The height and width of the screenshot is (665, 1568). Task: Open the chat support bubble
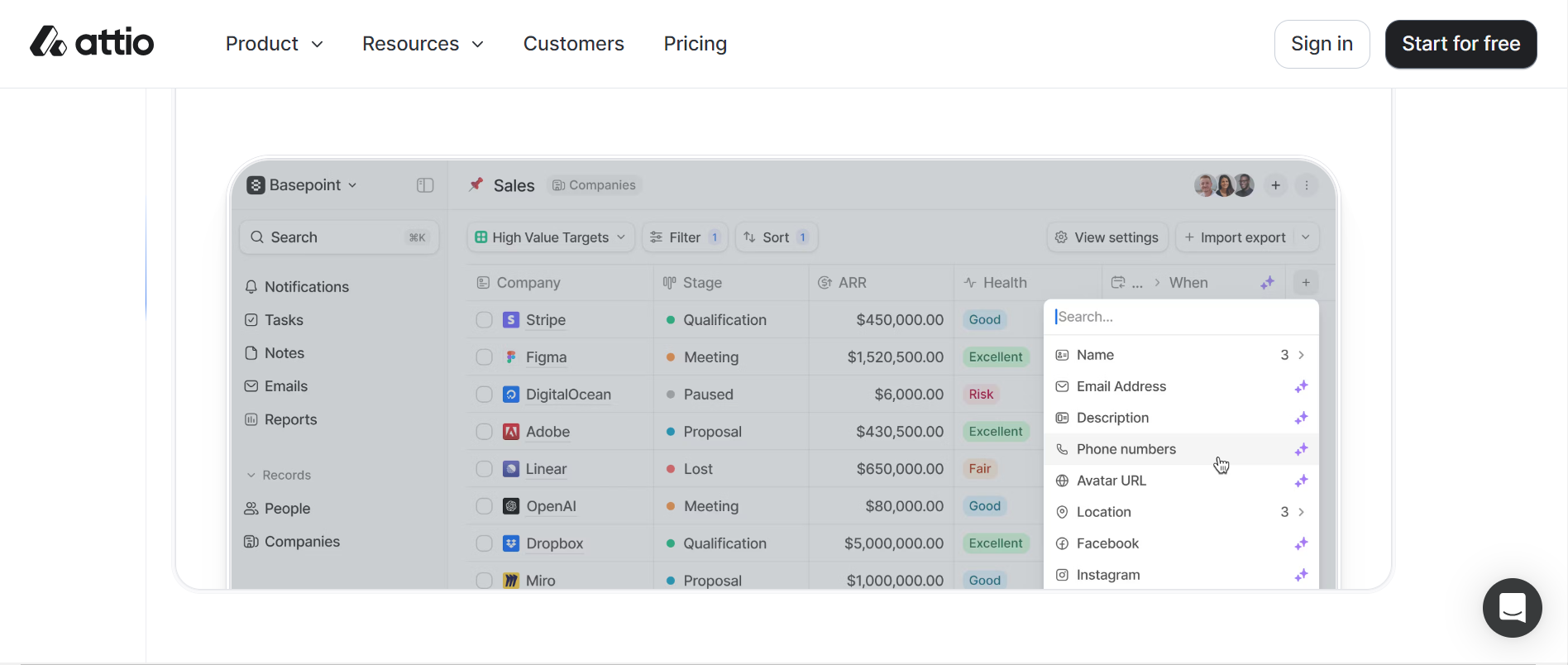[x=1512, y=608]
